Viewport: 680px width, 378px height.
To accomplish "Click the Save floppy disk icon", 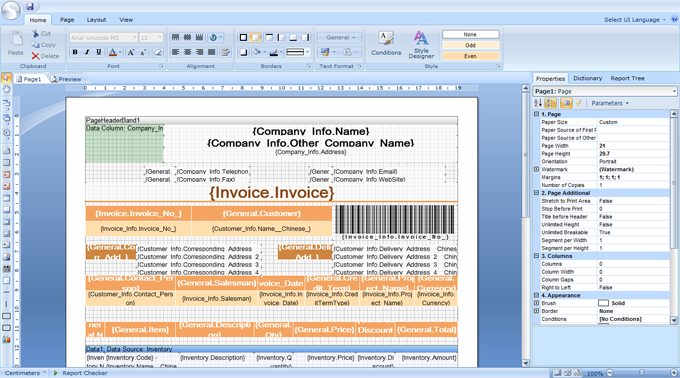I will click(x=30, y=6).
